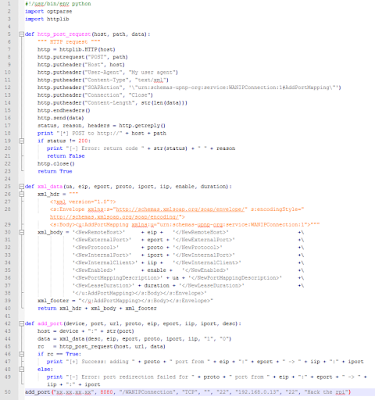Click the 'xml_footer =' assignment line
The image size is (375, 400).
(125, 301)
